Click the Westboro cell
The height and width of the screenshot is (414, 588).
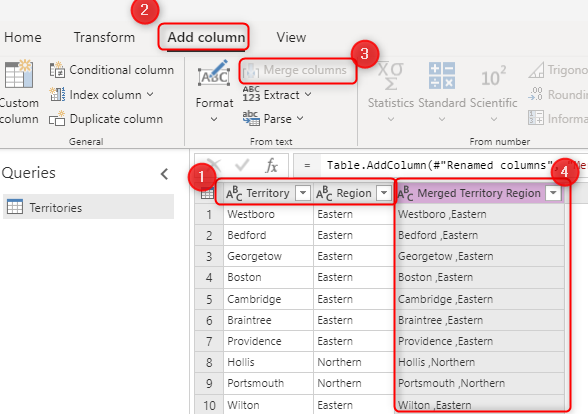[x=268, y=214]
